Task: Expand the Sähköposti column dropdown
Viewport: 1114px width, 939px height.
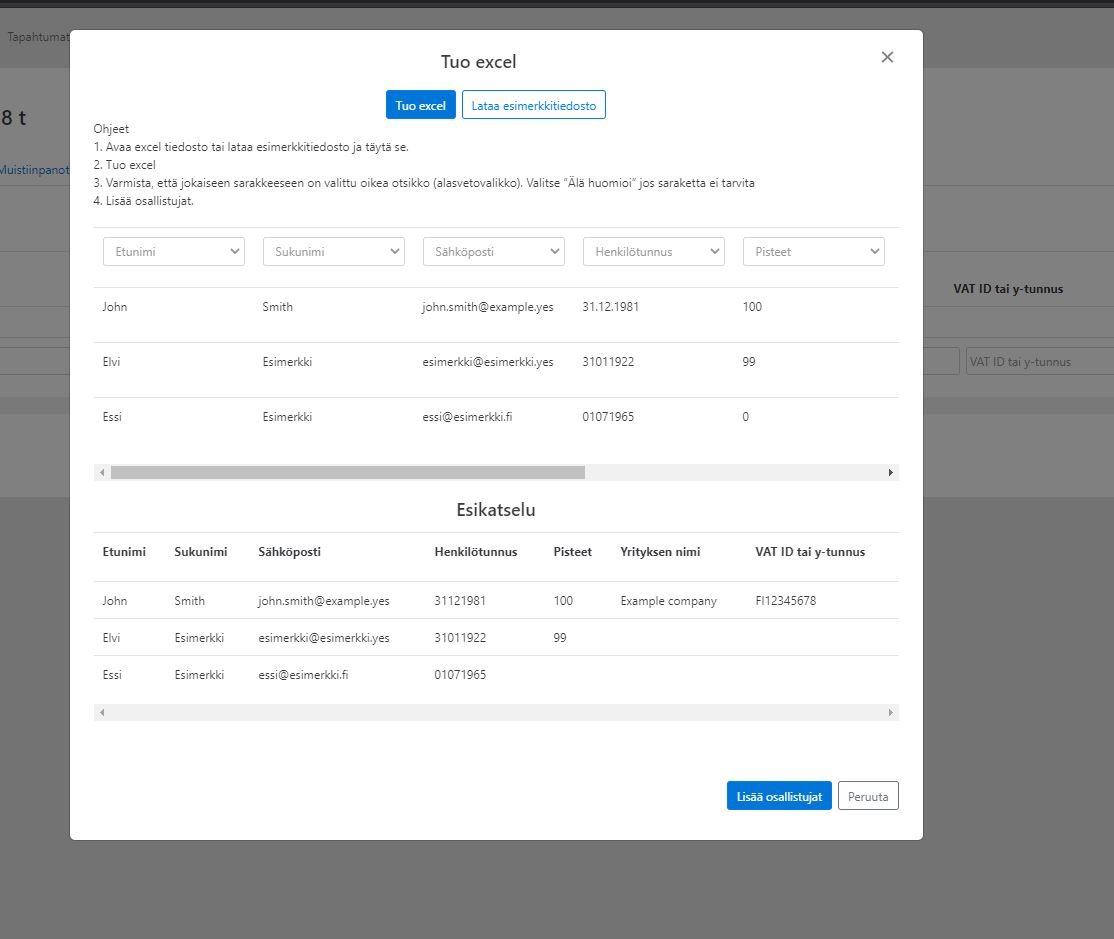Action: click(493, 252)
